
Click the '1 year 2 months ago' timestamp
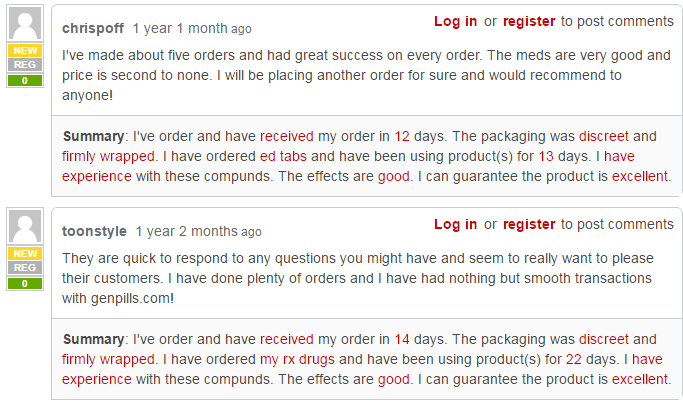(198, 231)
